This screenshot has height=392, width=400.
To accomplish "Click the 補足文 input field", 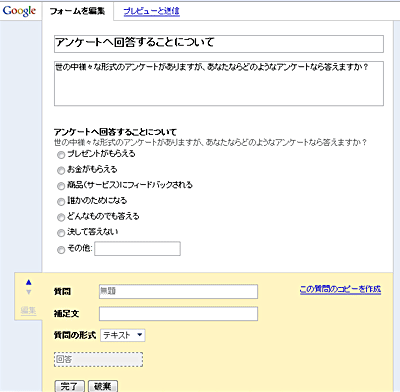I will click(x=178, y=314).
